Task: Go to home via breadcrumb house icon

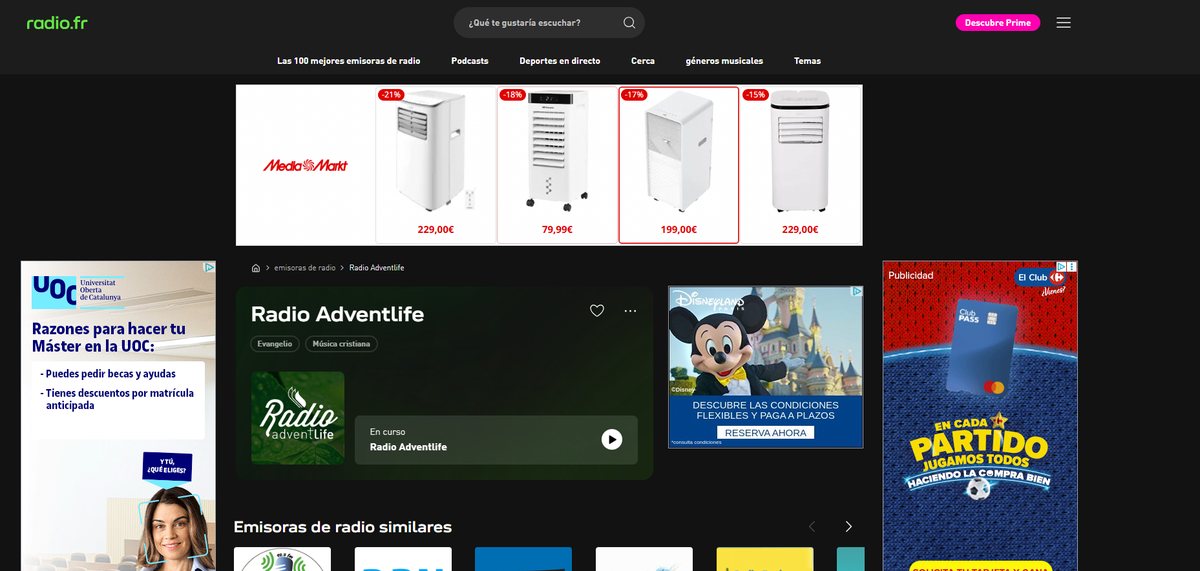Action: (256, 268)
